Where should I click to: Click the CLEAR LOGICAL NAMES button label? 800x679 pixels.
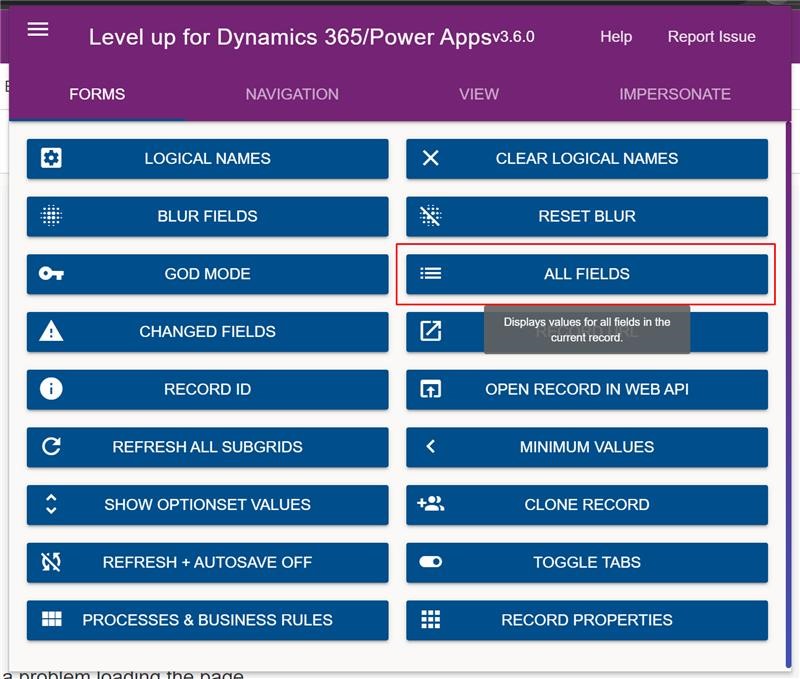point(587,158)
